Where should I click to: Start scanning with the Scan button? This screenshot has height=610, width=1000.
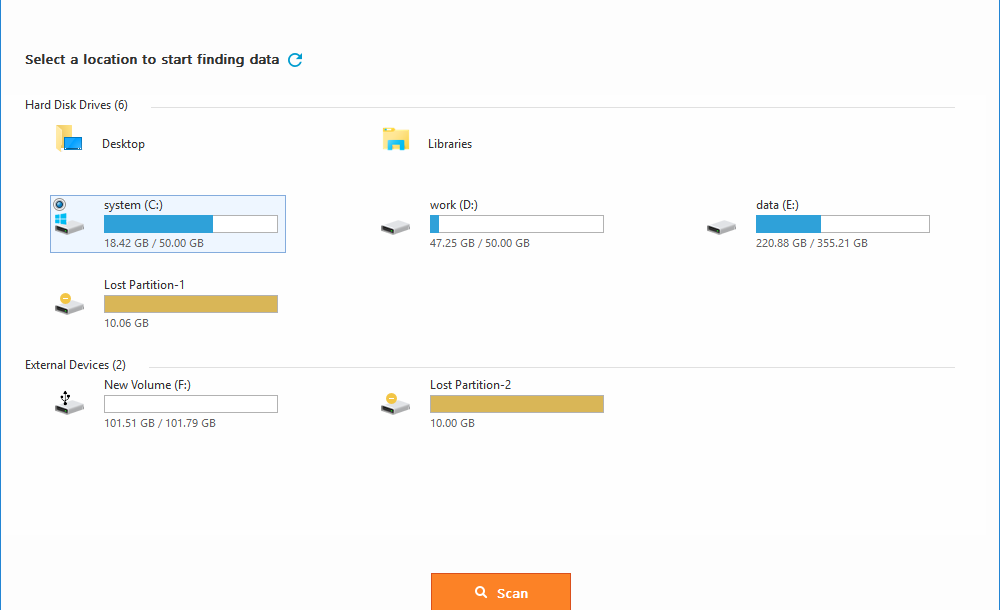click(x=500, y=592)
